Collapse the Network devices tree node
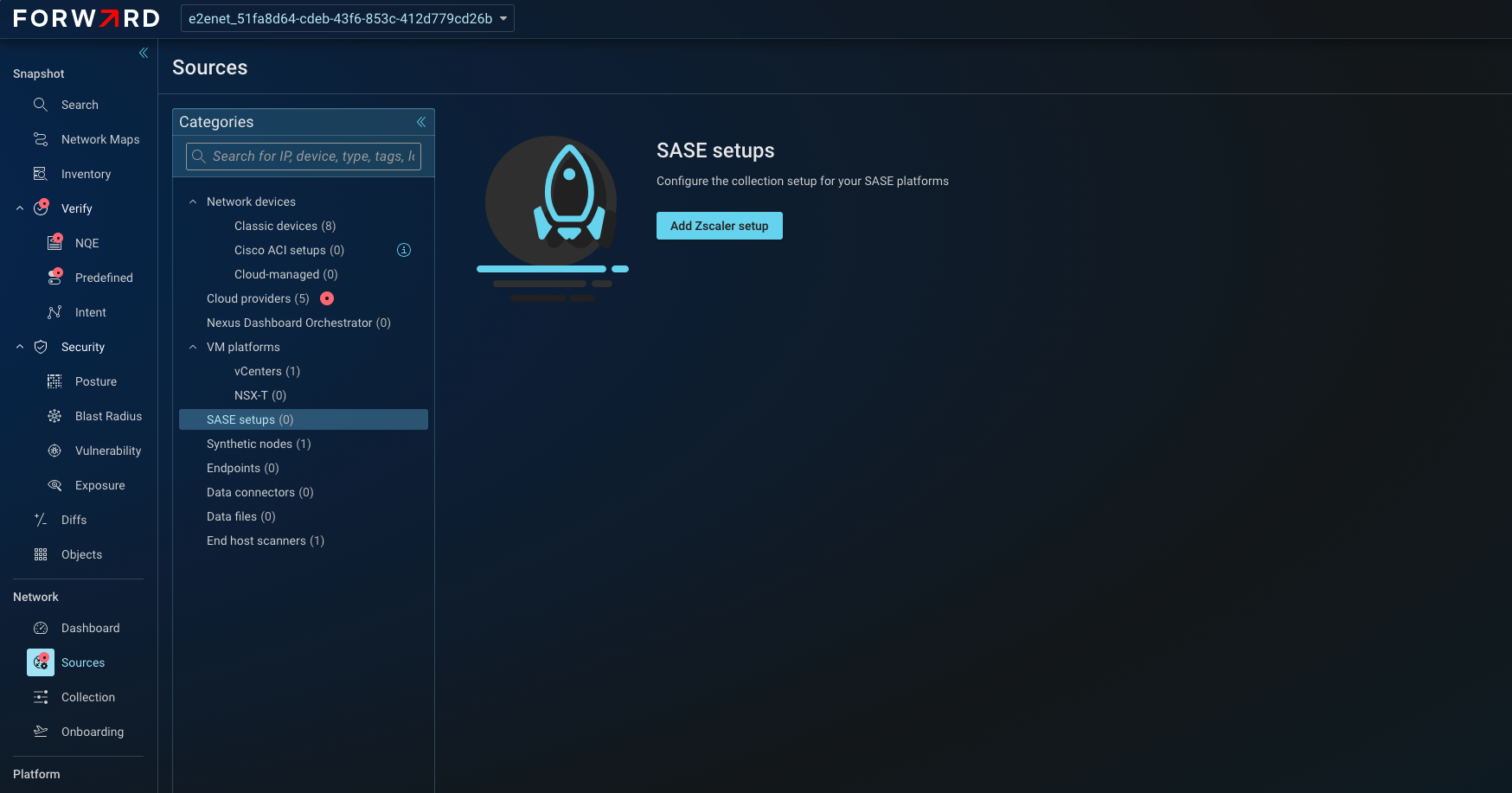Screen dimensions: 1512x793 pos(193,201)
